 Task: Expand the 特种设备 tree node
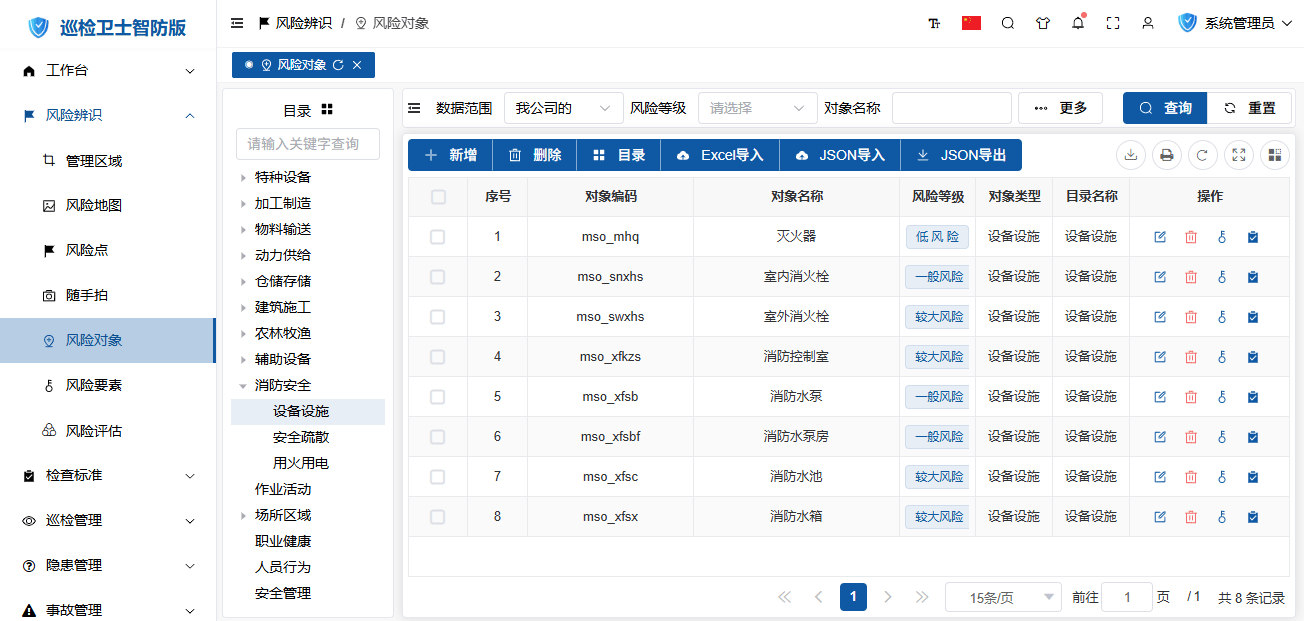243,178
